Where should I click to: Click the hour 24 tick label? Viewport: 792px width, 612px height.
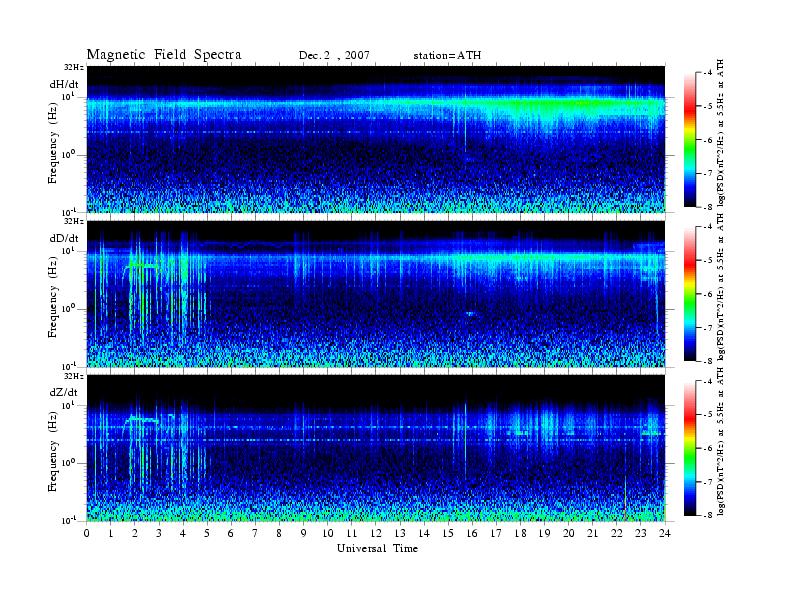[665, 533]
